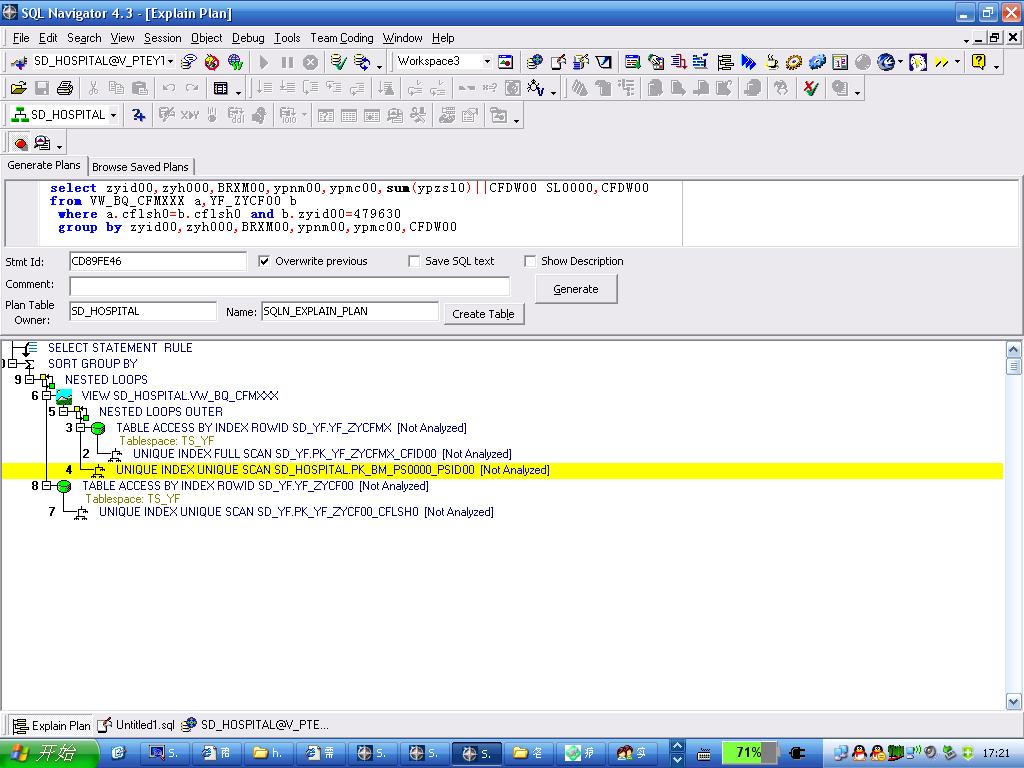Click the red-green check mark toolbar icon
The width and height of the screenshot is (1024, 768).
[x=811, y=88]
